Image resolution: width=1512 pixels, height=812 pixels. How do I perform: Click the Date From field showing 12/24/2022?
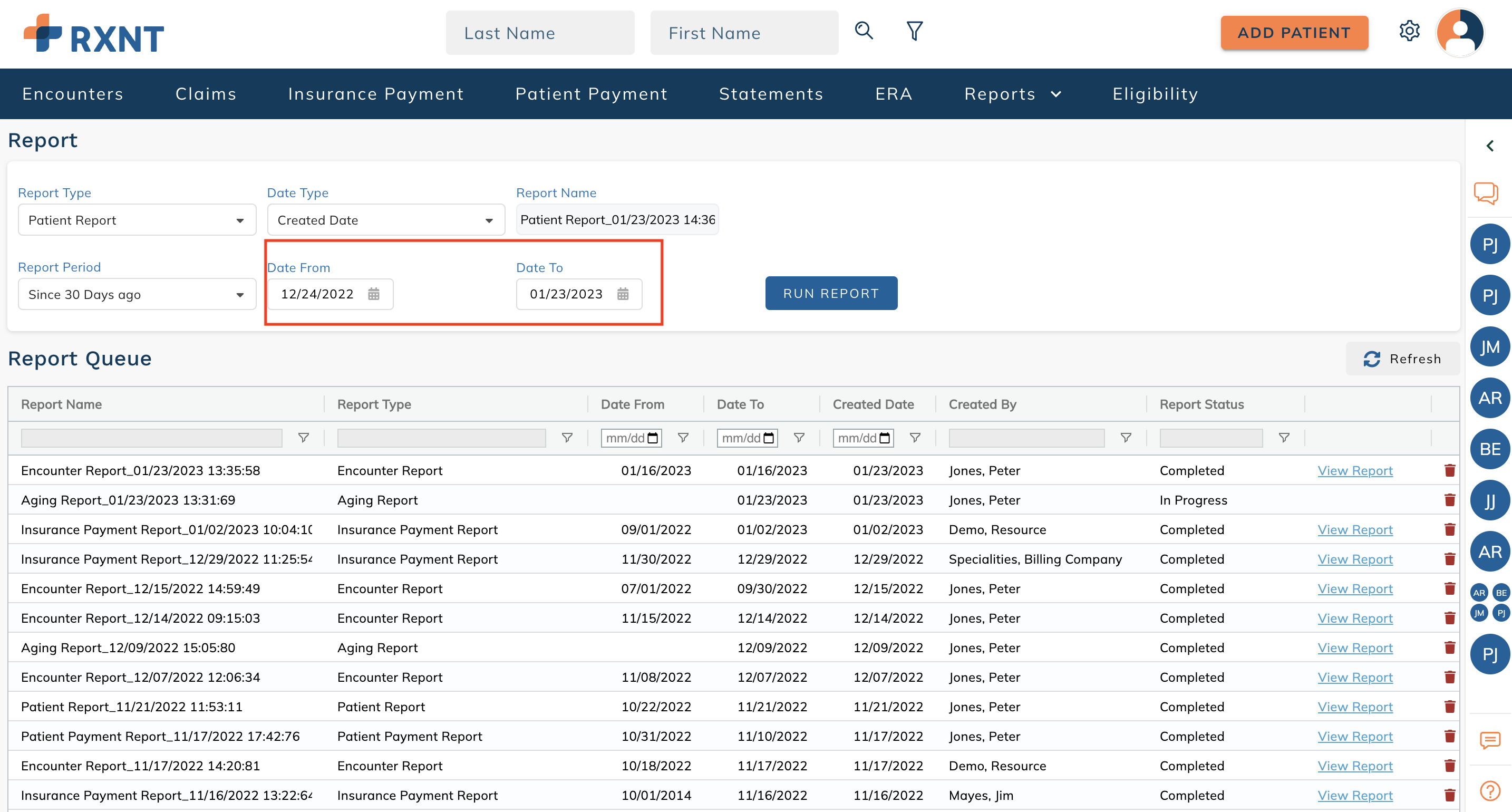331,294
